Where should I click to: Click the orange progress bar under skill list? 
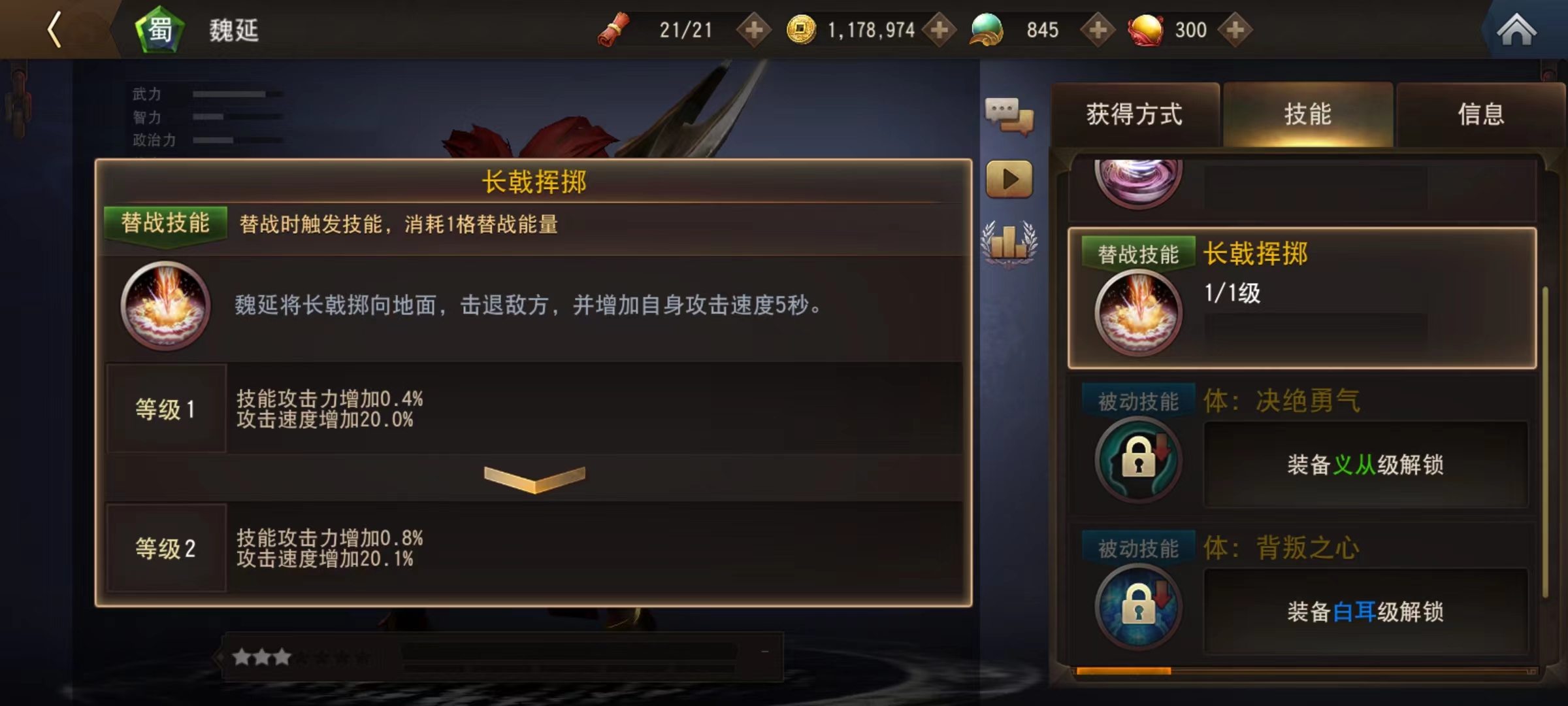tap(1124, 671)
